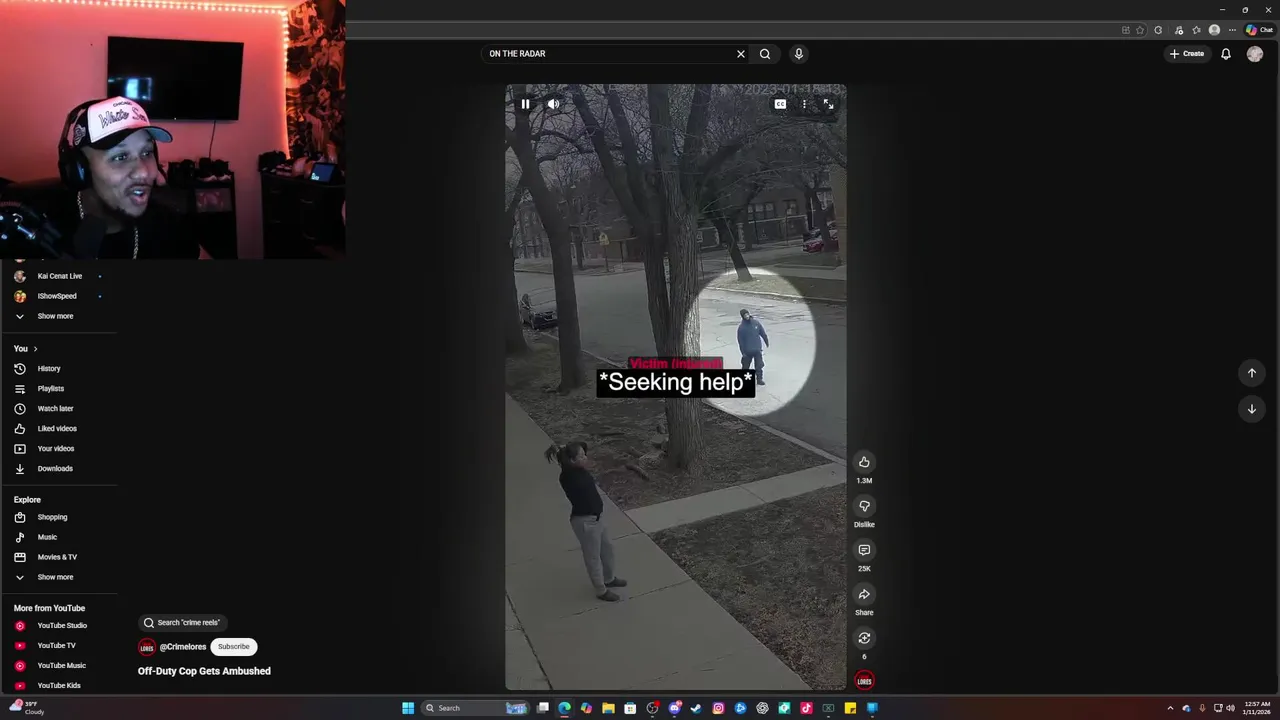Viewport: 1280px width, 720px height.
Task: Open system volume tray icon
Action: pyautogui.click(x=1230, y=708)
